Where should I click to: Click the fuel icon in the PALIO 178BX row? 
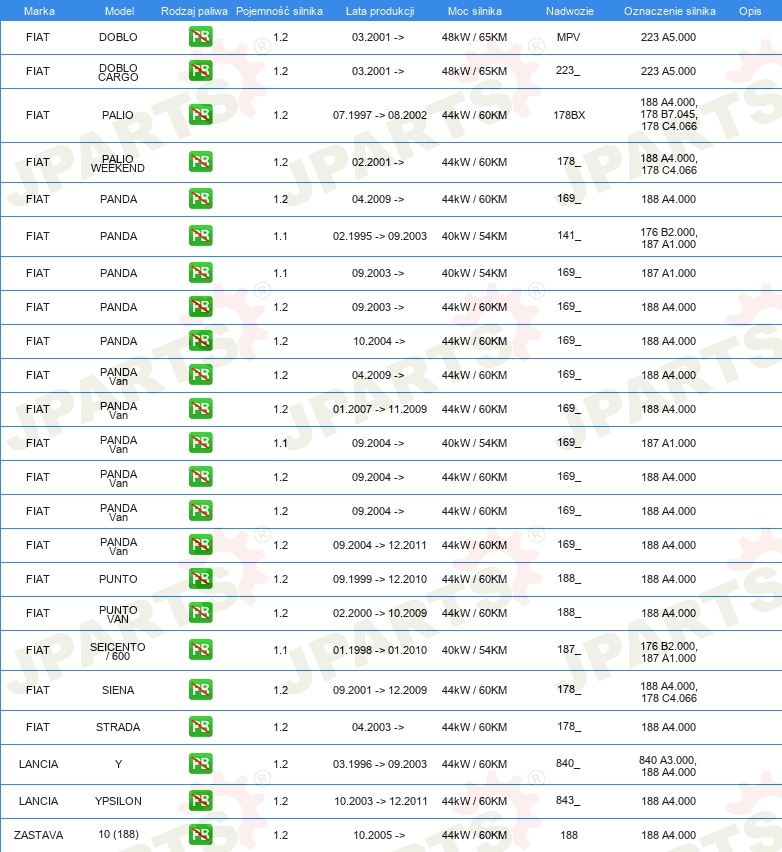coord(201,115)
